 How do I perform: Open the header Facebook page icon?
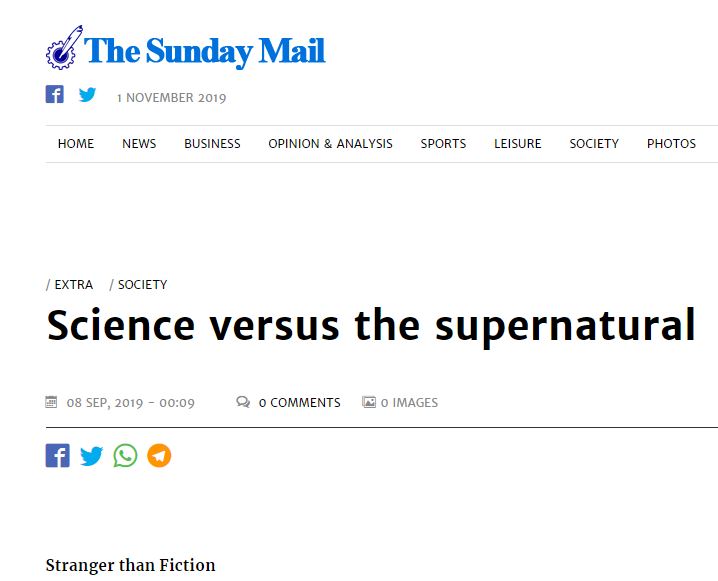(x=55, y=95)
